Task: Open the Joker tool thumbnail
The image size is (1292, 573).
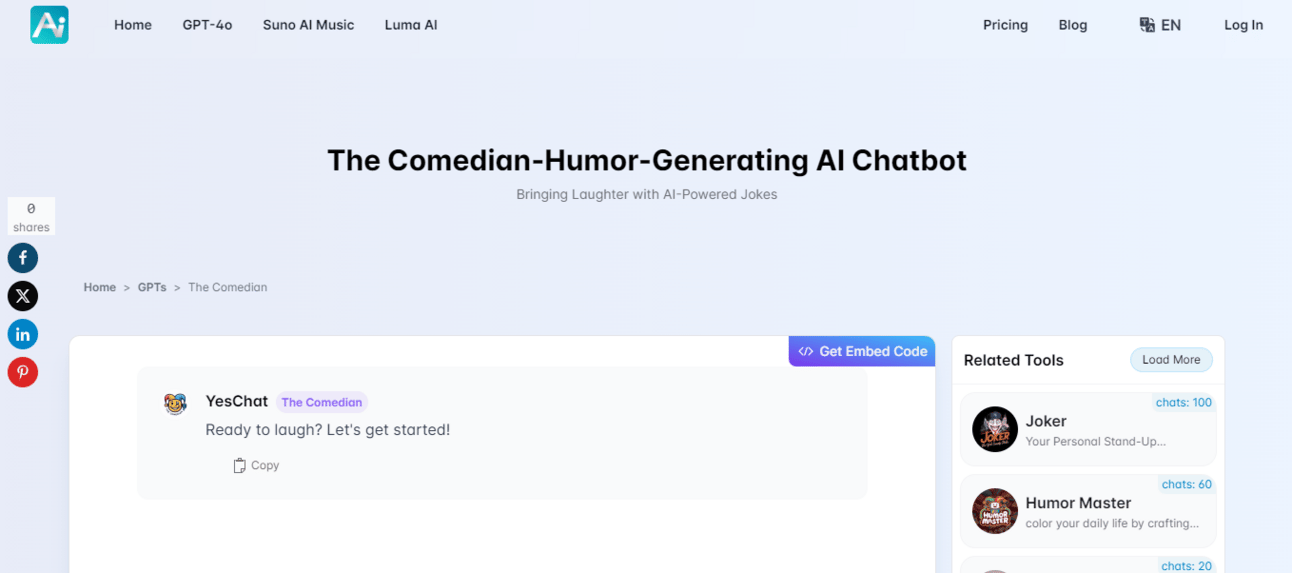Action: pos(995,429)
